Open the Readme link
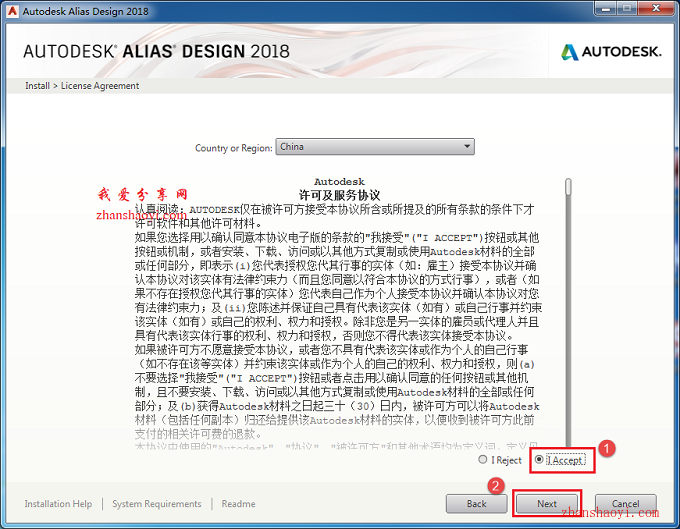This screenshot has width=680, height=529. 238,503
